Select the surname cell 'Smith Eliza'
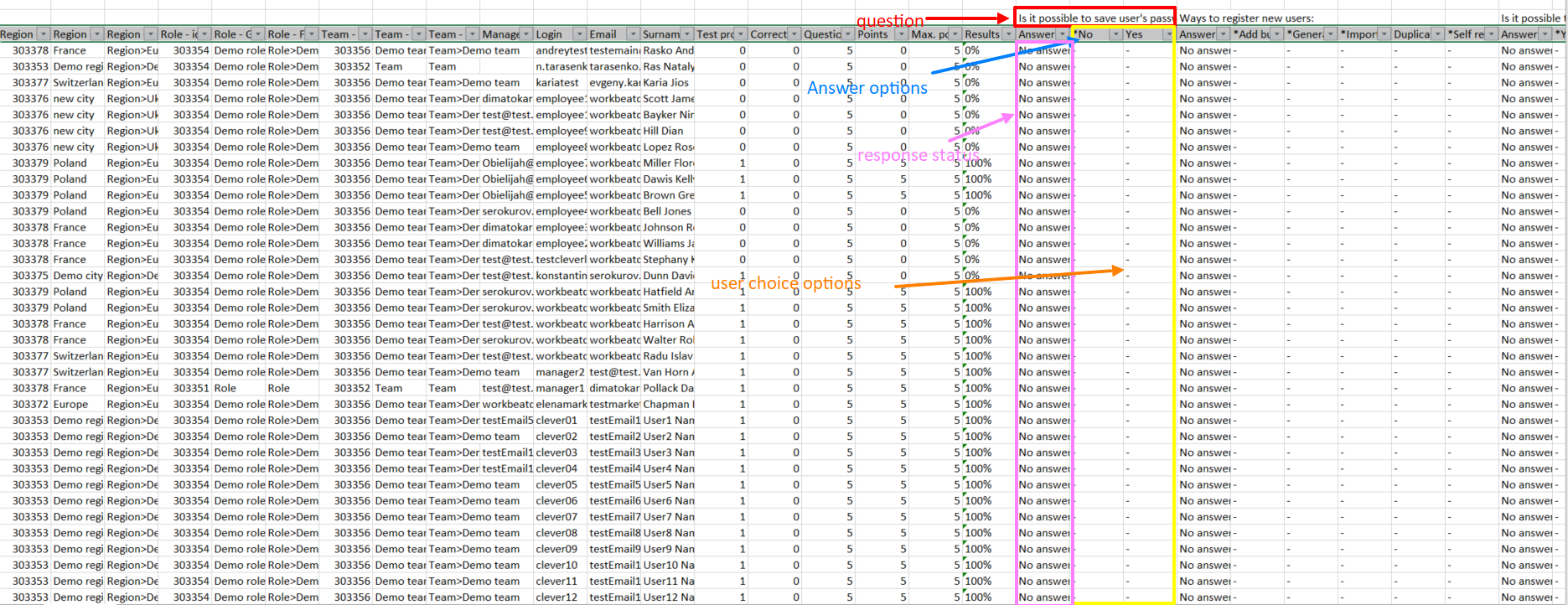Viewport: 1568px width, 605px height. [x=668, y=308]
